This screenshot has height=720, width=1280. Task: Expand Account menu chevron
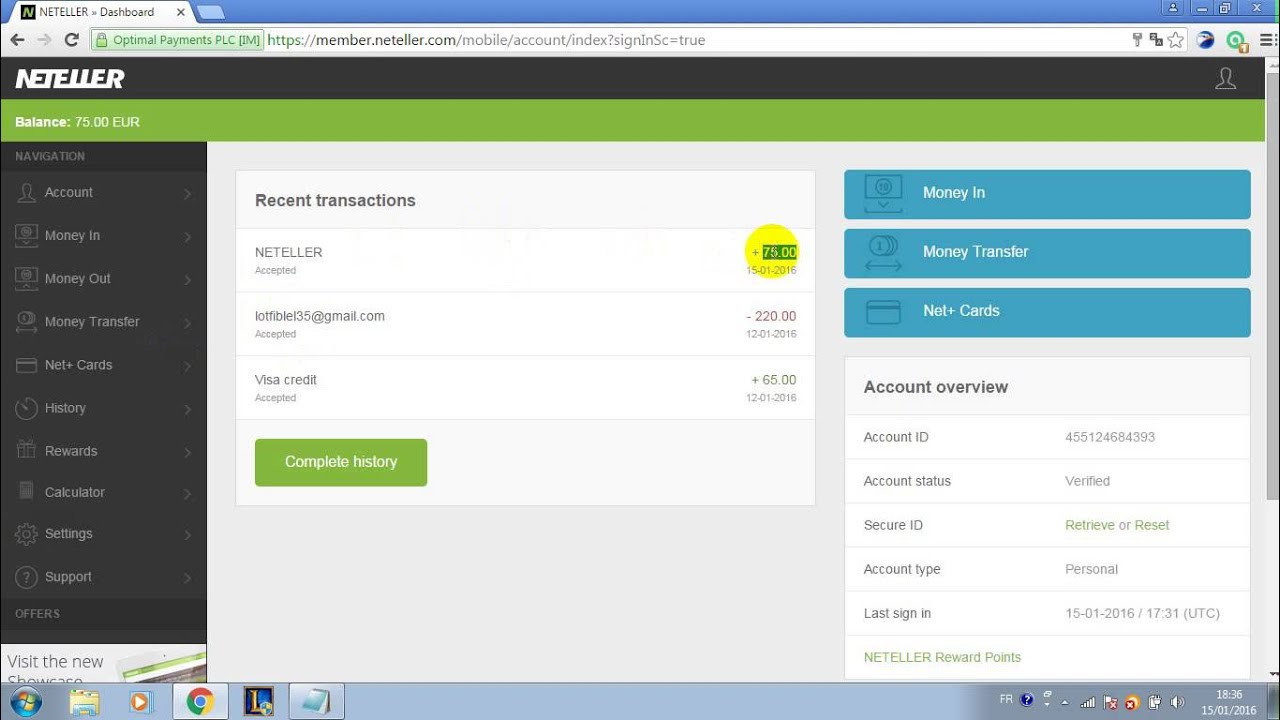pos(187,194)
